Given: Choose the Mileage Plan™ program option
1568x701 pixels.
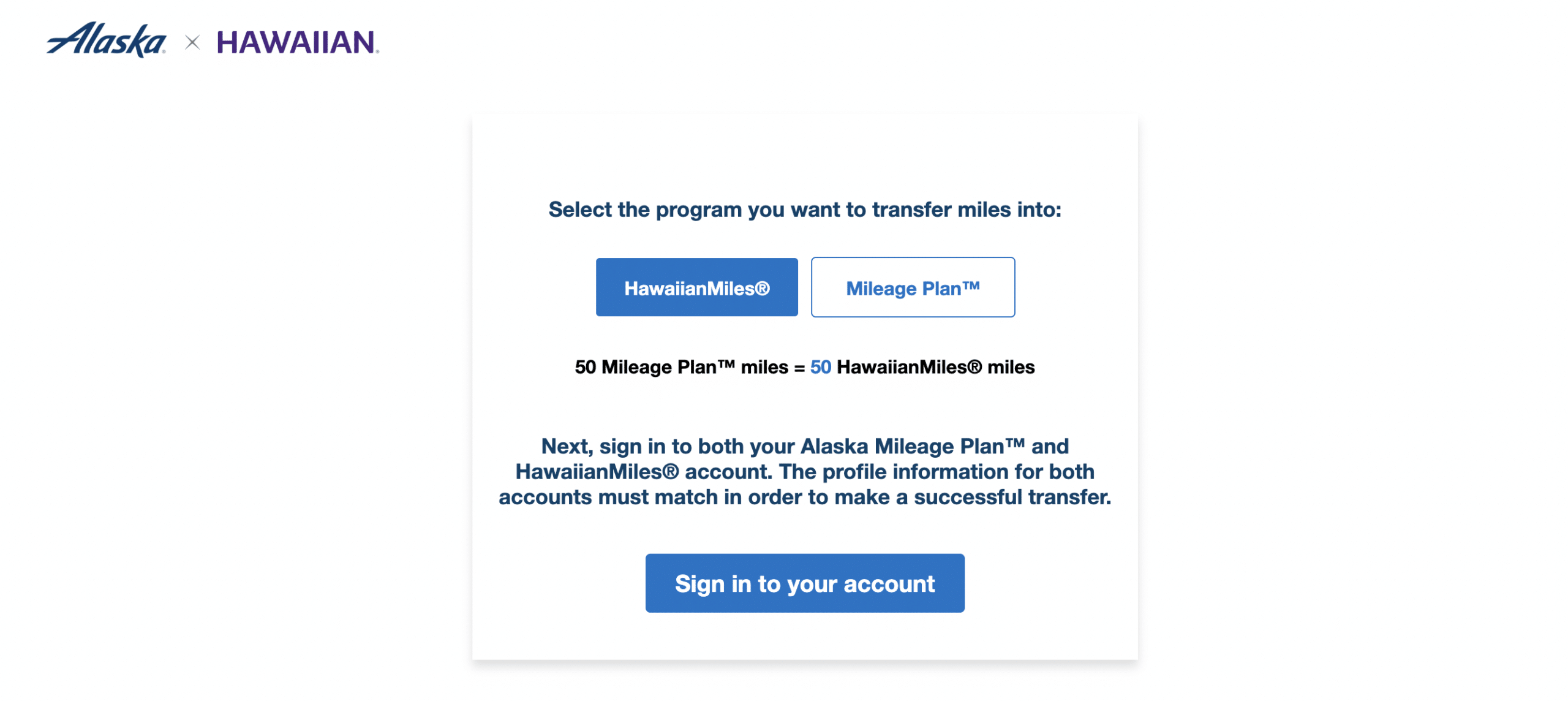Looking at the screenshot, I should 912,287.
